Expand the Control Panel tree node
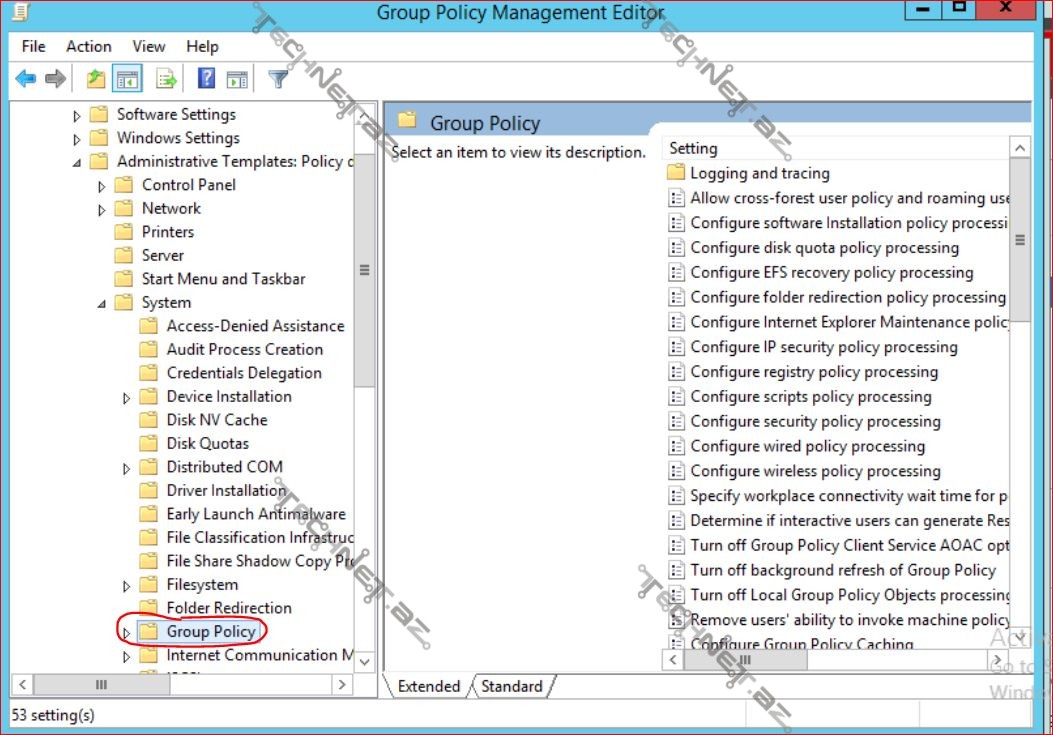Viewport: 1053px width, 735px height. 101,185
